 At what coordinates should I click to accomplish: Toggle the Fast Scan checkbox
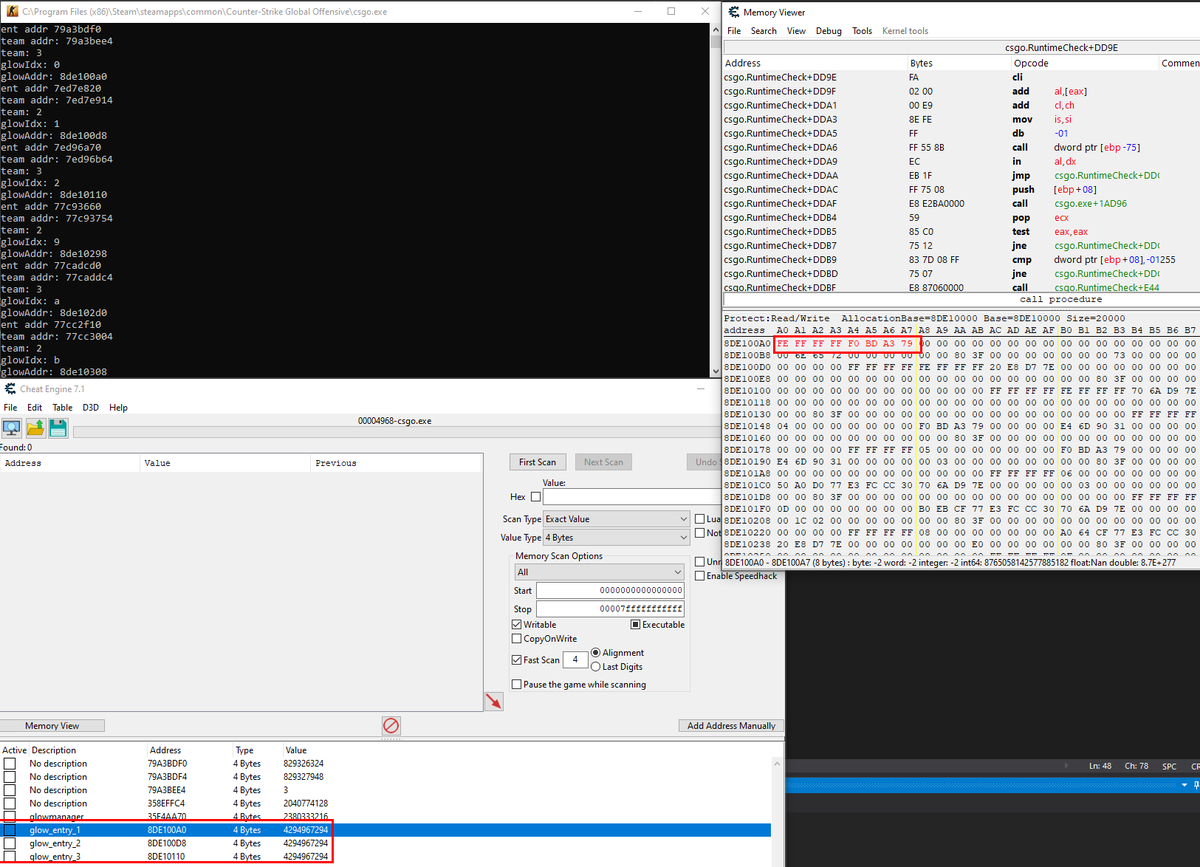[x=516, y=660]
